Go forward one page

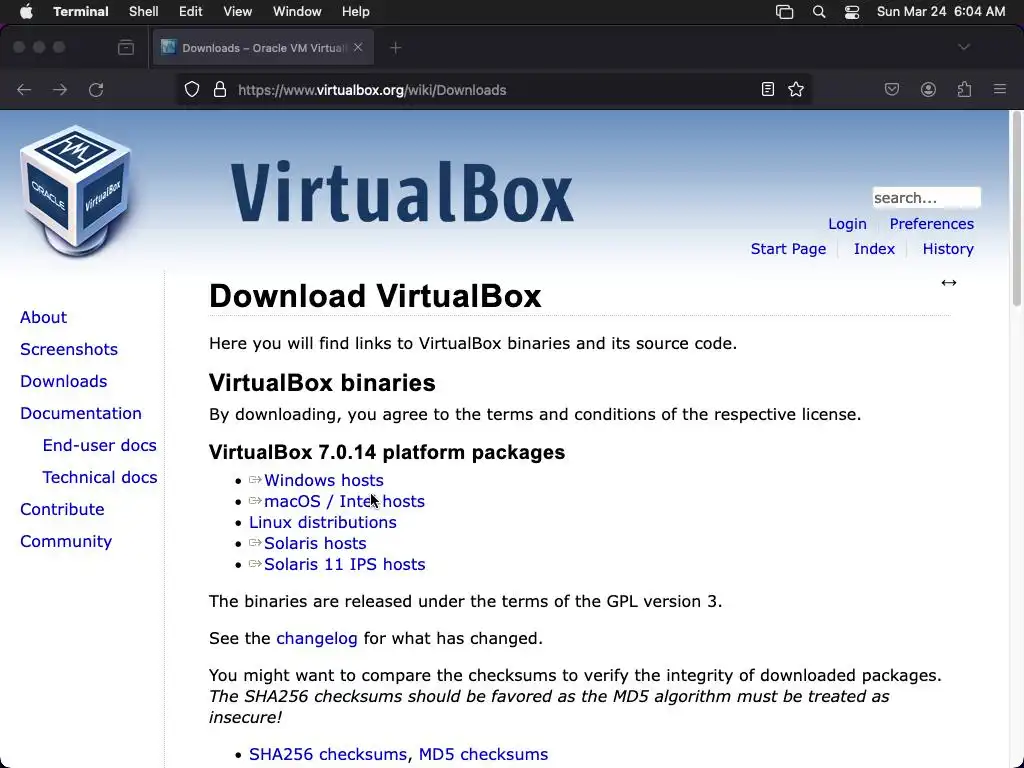[x=60, y=89]
